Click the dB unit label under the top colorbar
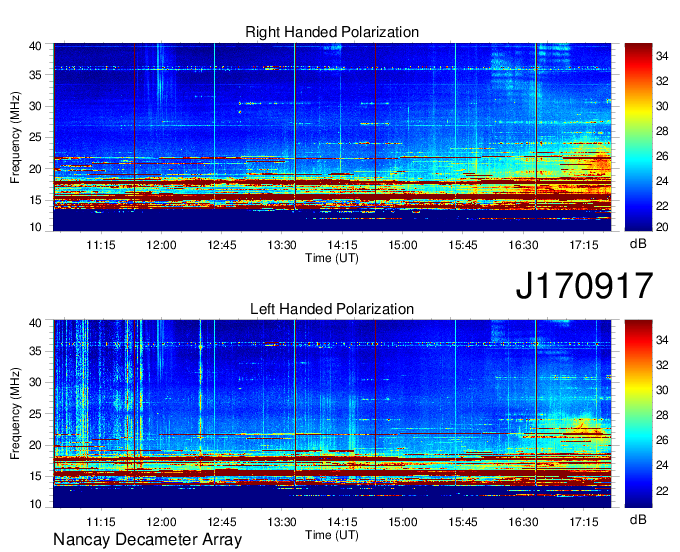The image size is (680, 552). [x=638, y=244]
